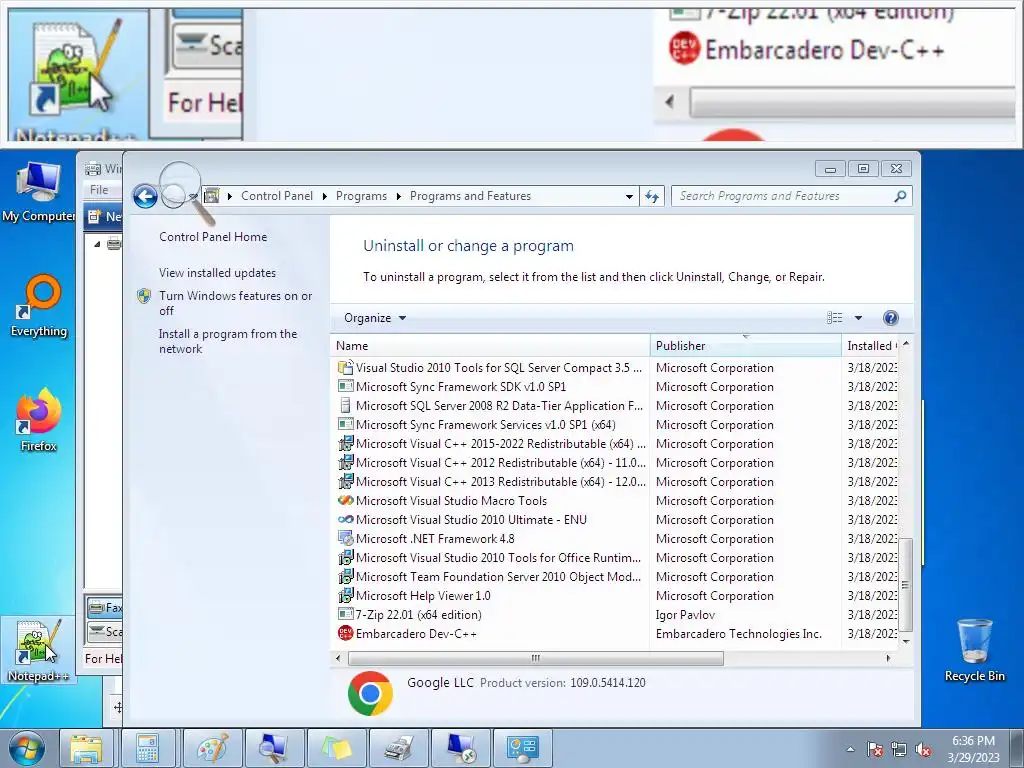This screenshot has width=1024, height=768.
Task: Click horizontal scrollbar thumb of program list
Action: point(536,658)
